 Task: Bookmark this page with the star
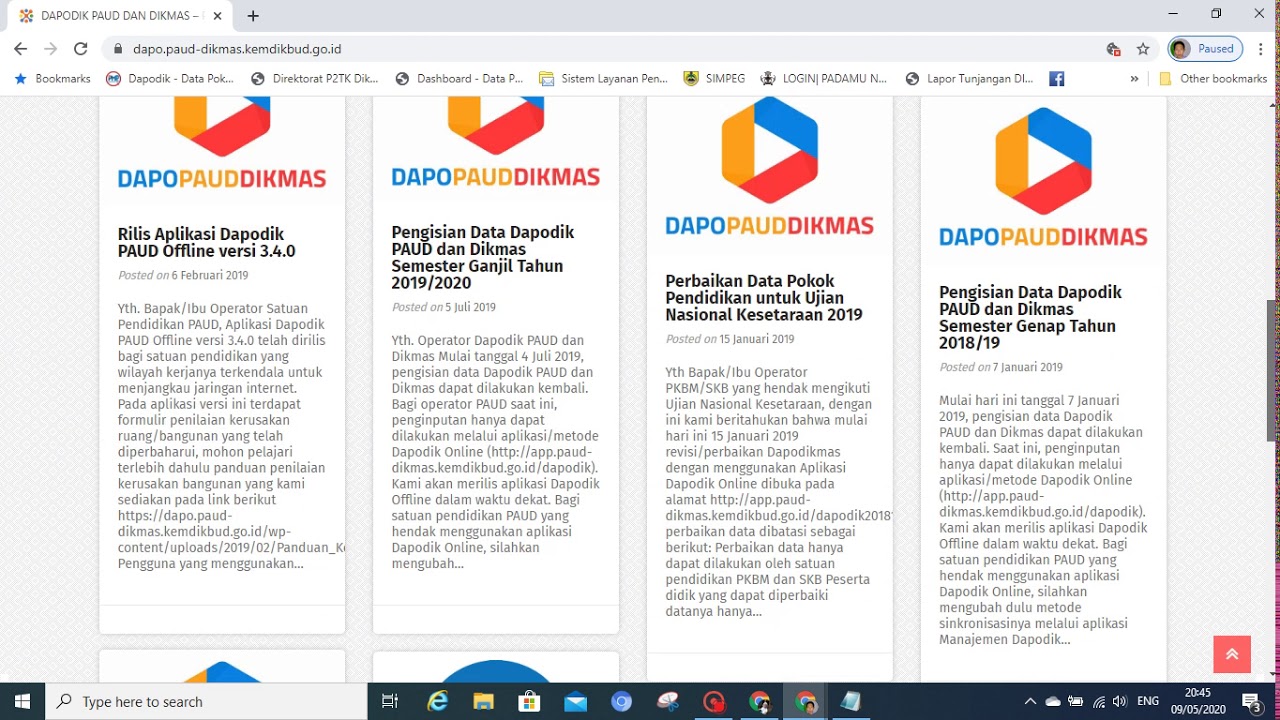(x=1143, y=49)
